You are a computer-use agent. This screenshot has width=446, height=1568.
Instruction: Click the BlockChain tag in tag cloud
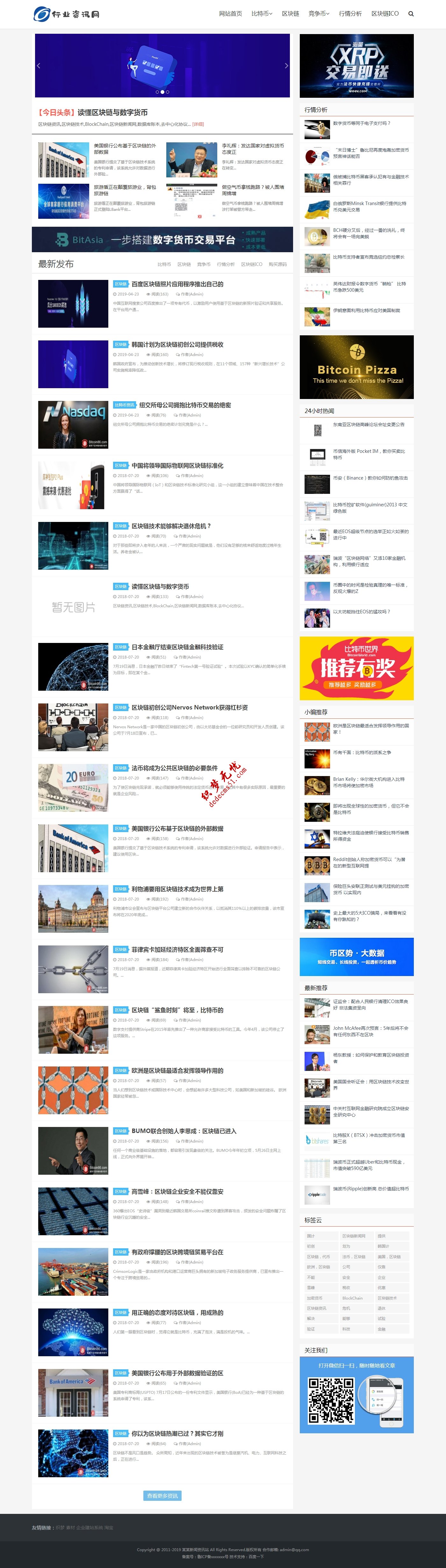tap(352, 1298)
